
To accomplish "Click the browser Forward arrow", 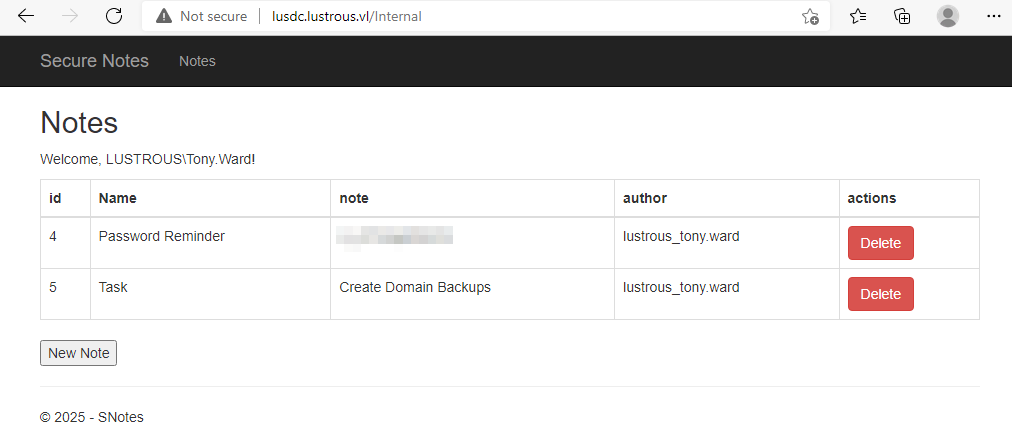I will point(70,16).
